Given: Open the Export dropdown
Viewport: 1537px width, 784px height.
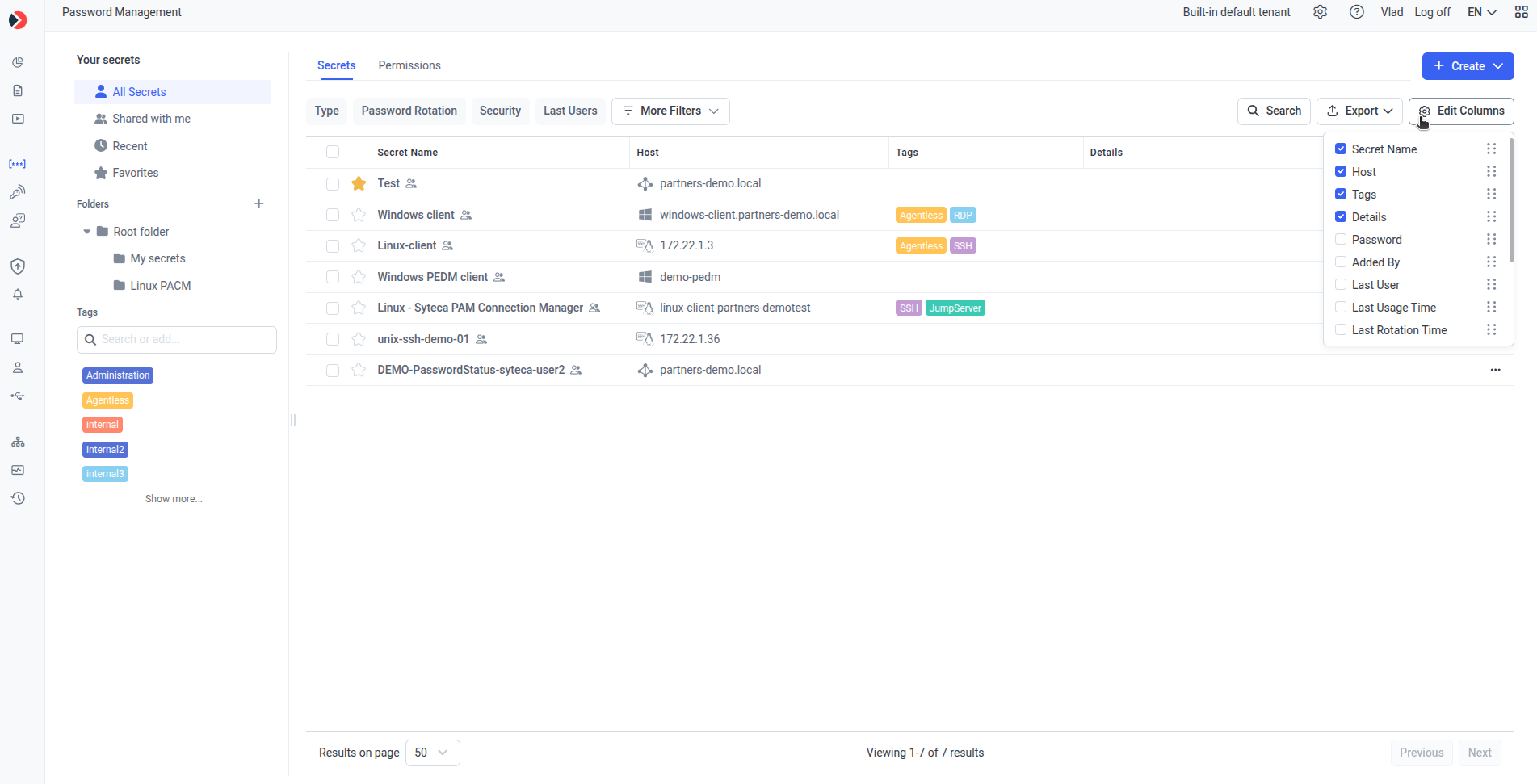Looking at the screenshot, I should 1359,111.
